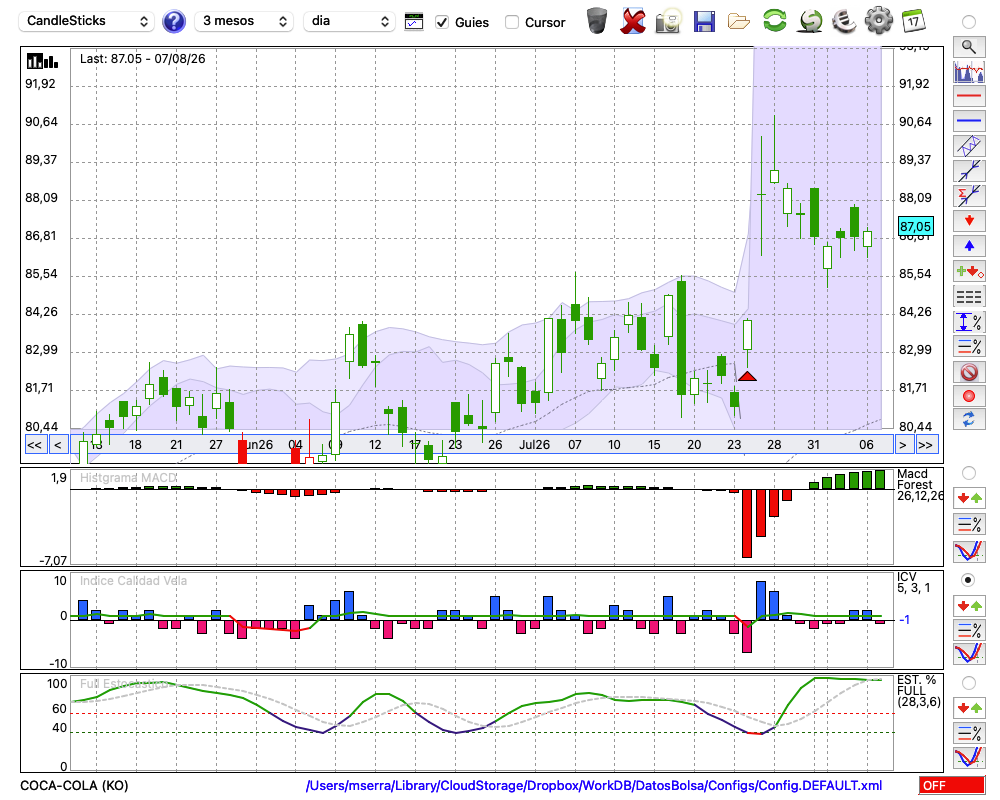Open the calendar icon showing 17
This screenshot has height=800, width=1000.
pos(913,21)
